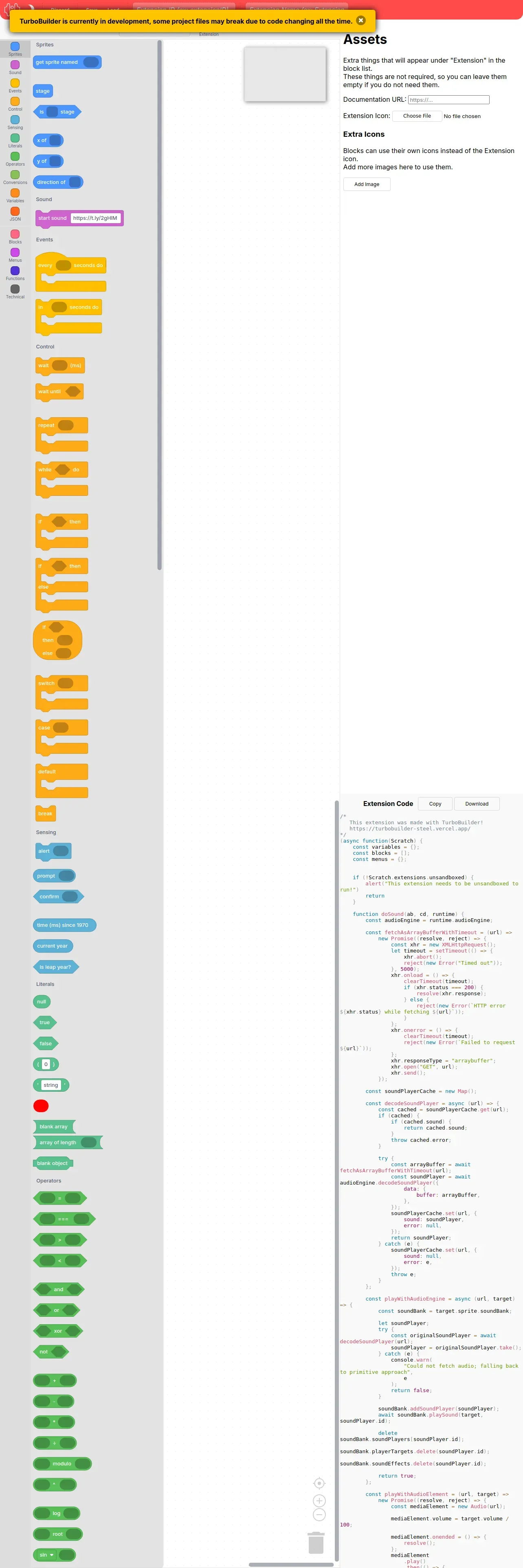Copy the extension code
The width and height of the screenshot is (523, 1568).
tap(435, 804)
